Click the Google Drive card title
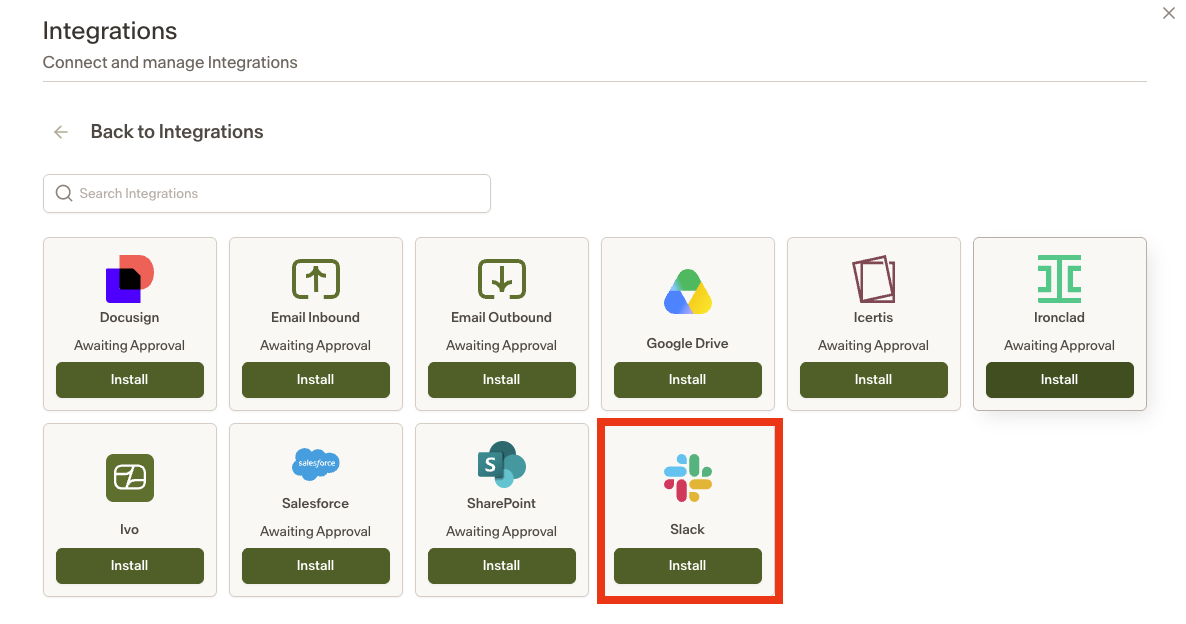The height and width of the screenshot is (624, 1186). coord(688,343)
